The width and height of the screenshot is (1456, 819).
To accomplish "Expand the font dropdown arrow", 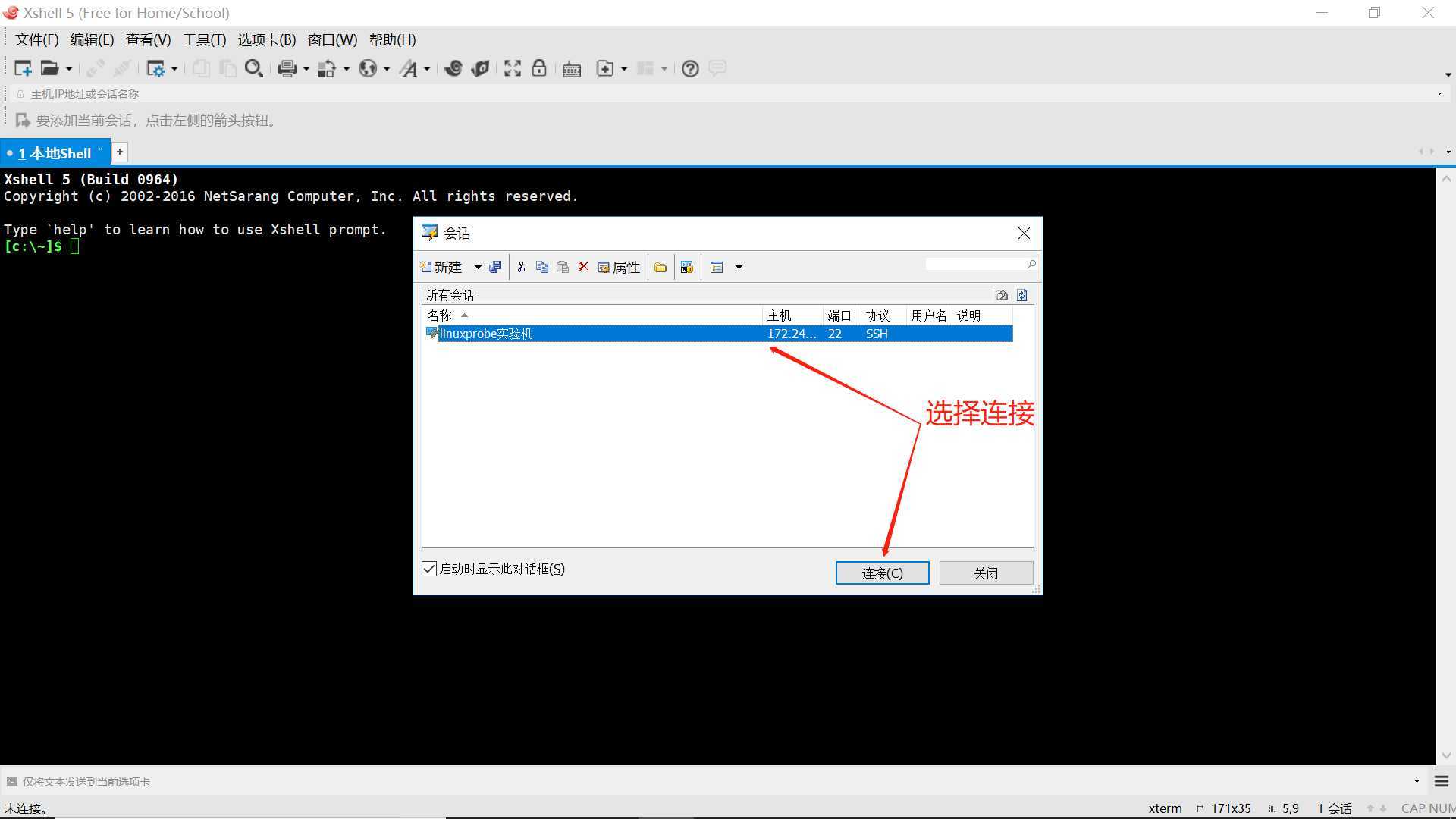I will (427, 68).
